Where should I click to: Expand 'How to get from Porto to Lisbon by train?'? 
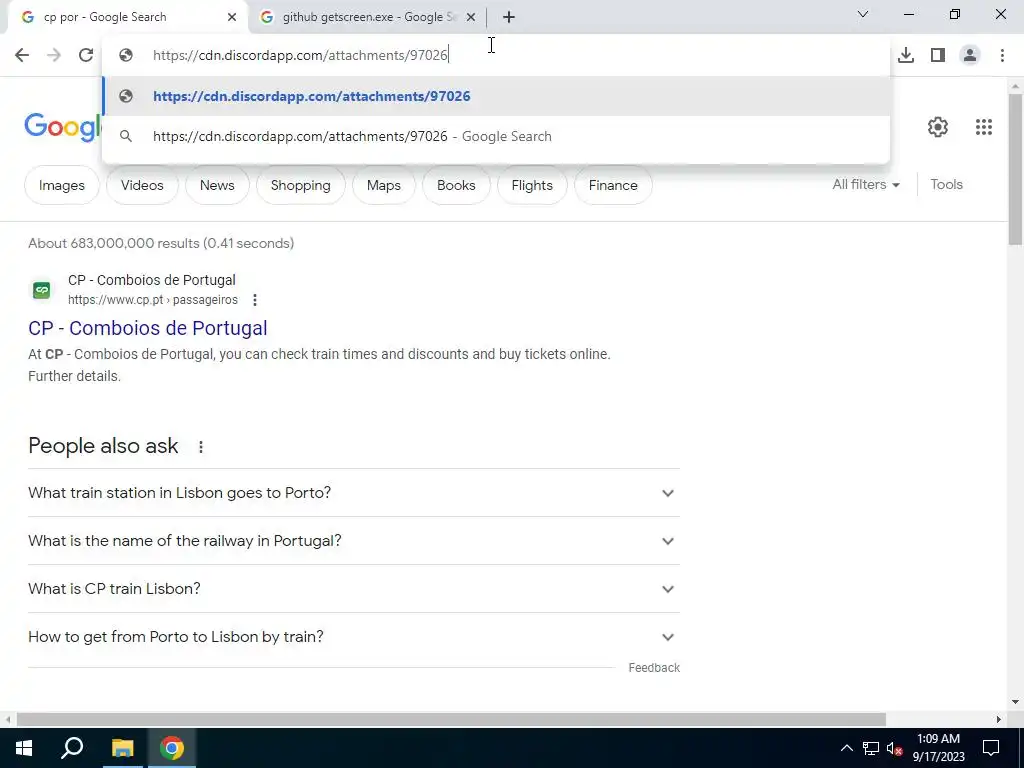click(353, 637)
